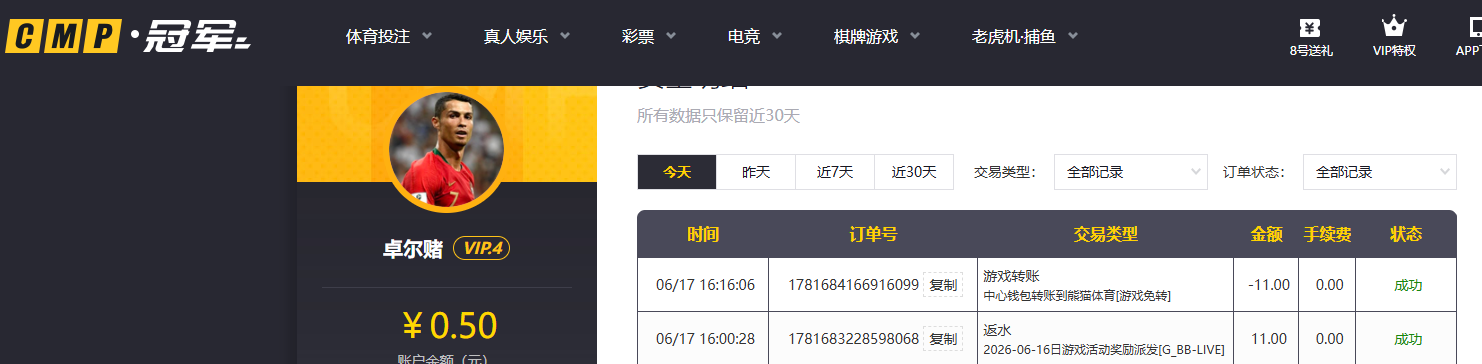Screen dimensions: 1482x364
Task: Open the 真人娱乐 menu
Action: pyautogui.click(x=516, y=37)
